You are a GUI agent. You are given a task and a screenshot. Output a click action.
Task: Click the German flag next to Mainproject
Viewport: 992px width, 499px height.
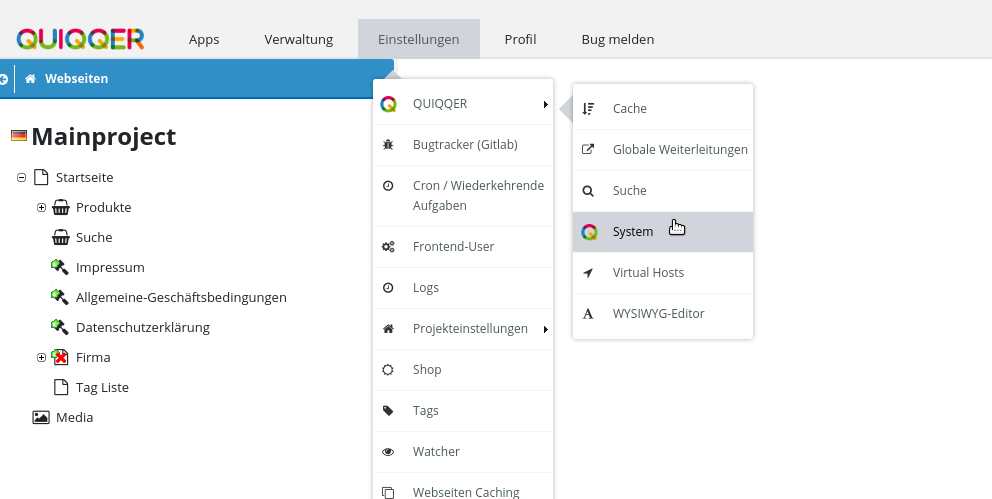click(x=19, y=136)
